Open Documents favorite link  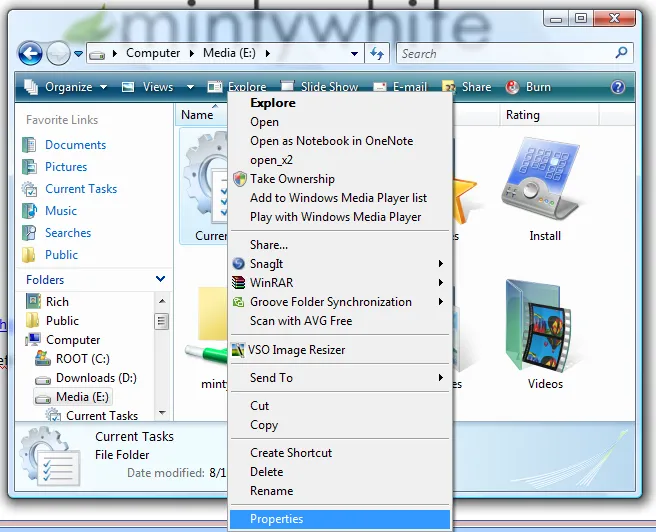(75, 145)
